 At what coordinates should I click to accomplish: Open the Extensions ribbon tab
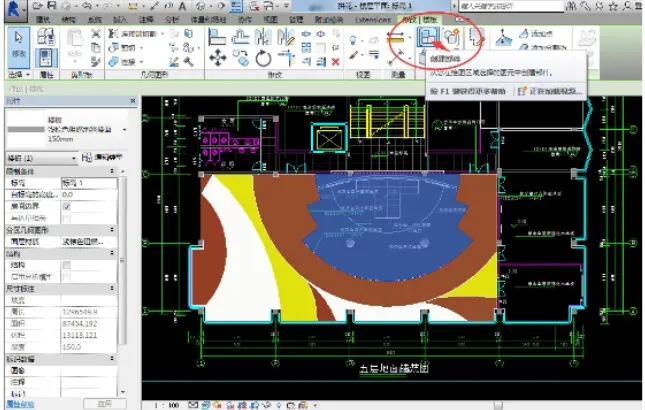click(373, 20)
